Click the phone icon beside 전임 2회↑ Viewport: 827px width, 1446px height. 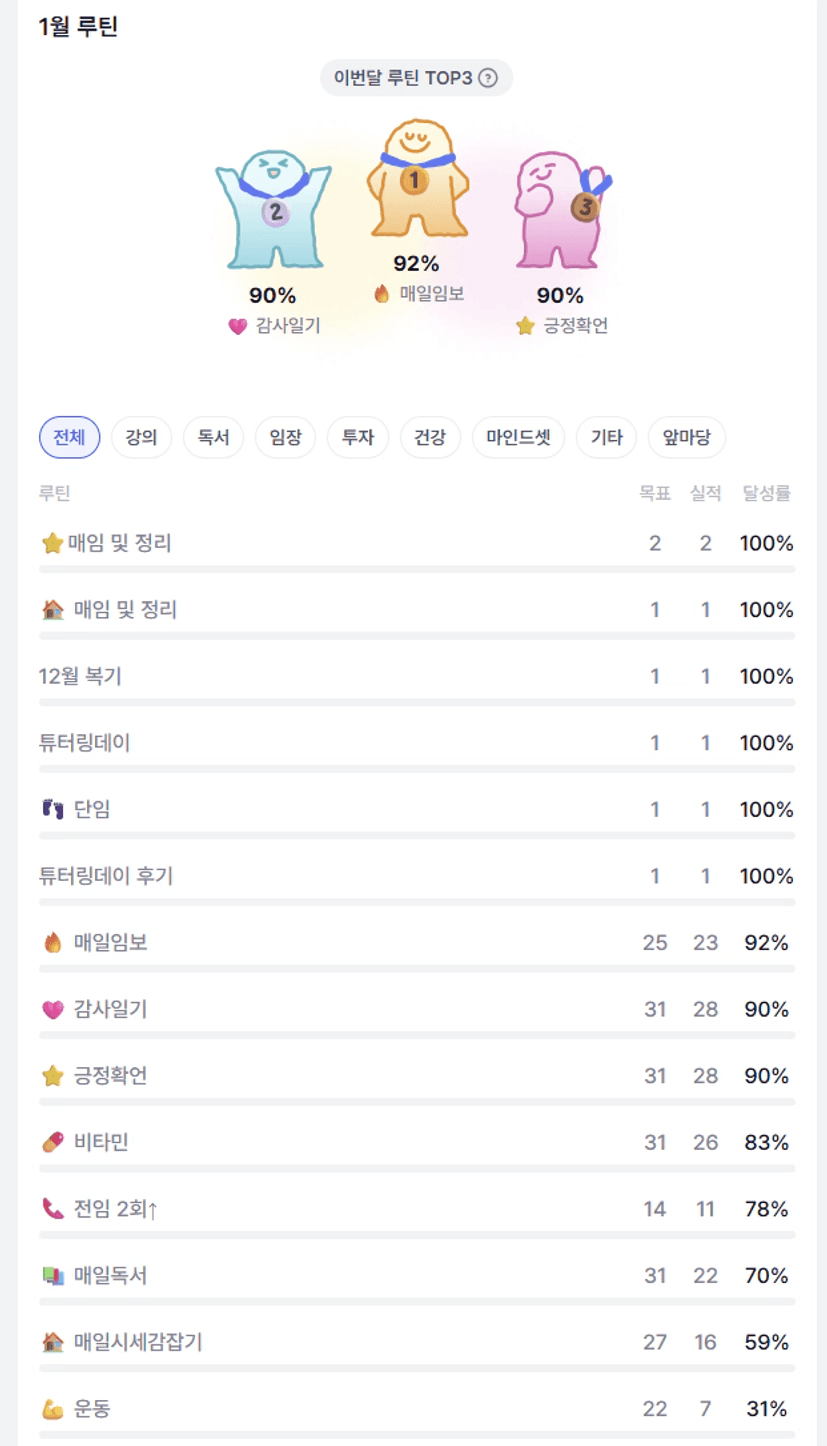(53, 1209)
